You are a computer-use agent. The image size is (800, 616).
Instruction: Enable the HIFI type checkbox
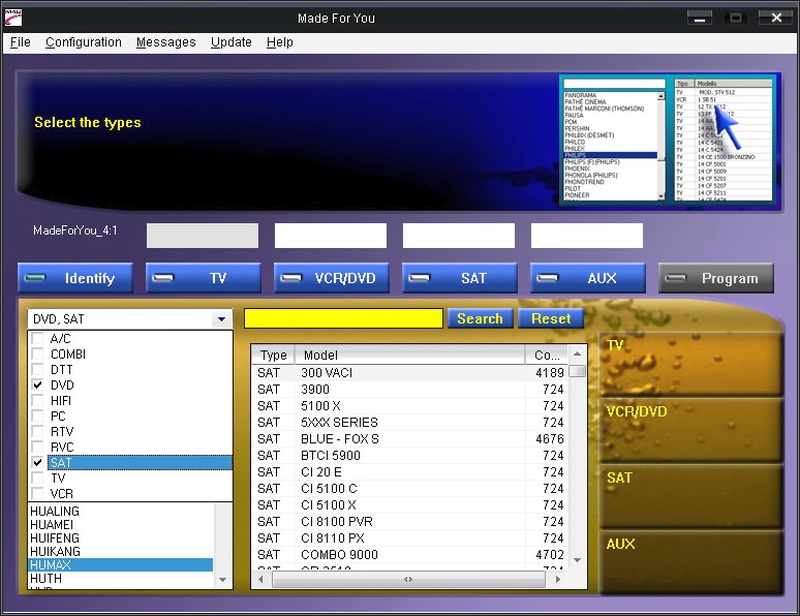pos(38,401)
